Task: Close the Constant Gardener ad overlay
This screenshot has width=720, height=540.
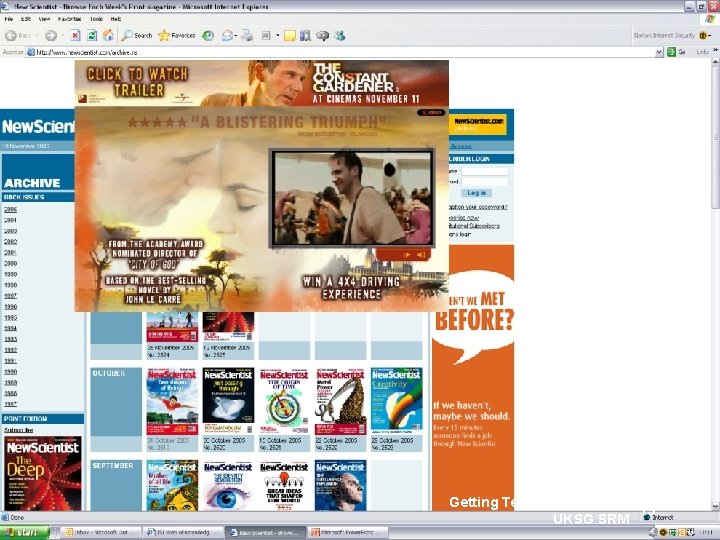Action: [x=431, y=112]
